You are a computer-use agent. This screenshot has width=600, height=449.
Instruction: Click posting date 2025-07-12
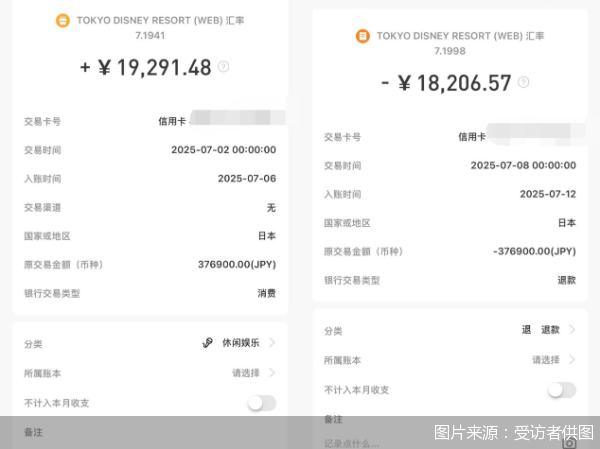pos(548,194)
